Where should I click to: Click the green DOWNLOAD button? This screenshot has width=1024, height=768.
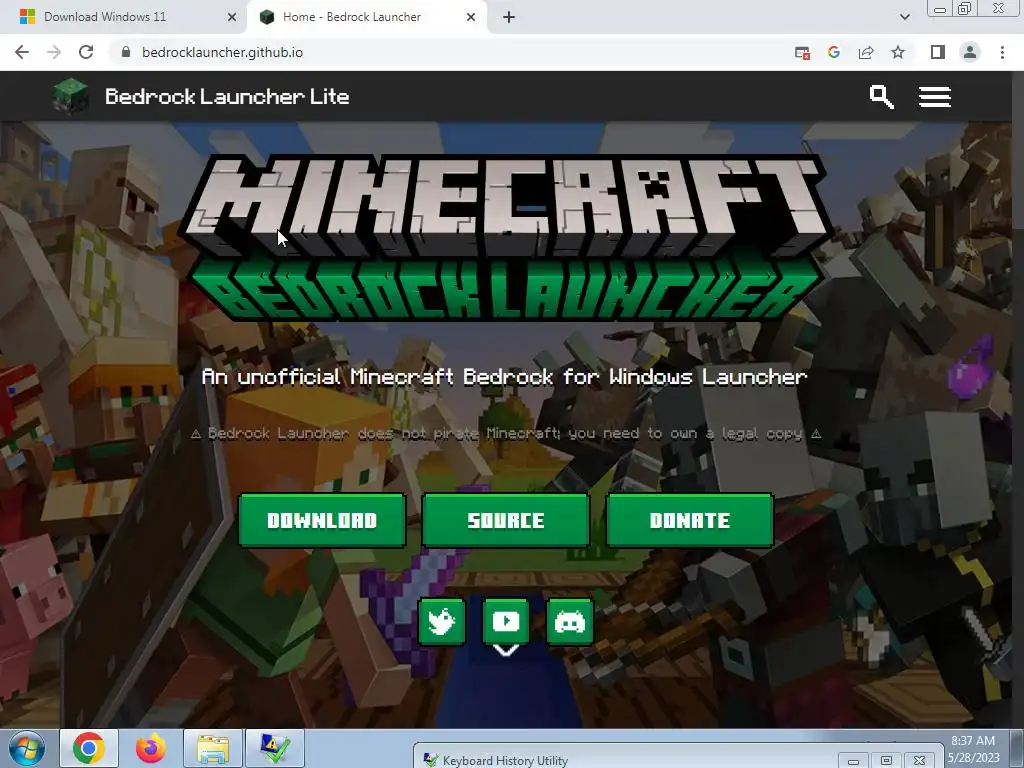coord(322,520)
